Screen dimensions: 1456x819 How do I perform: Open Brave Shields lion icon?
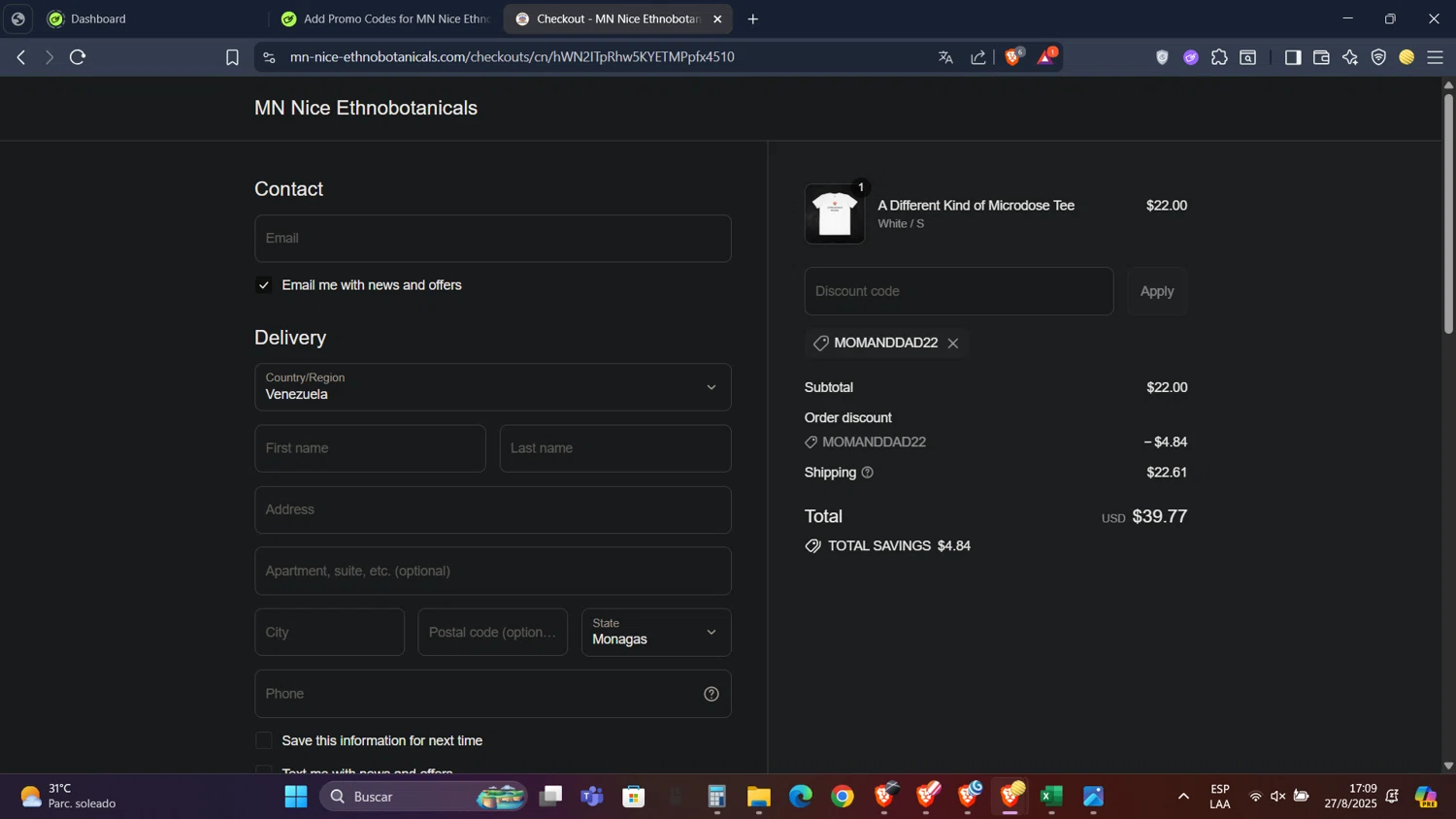tap(1012, 56)
